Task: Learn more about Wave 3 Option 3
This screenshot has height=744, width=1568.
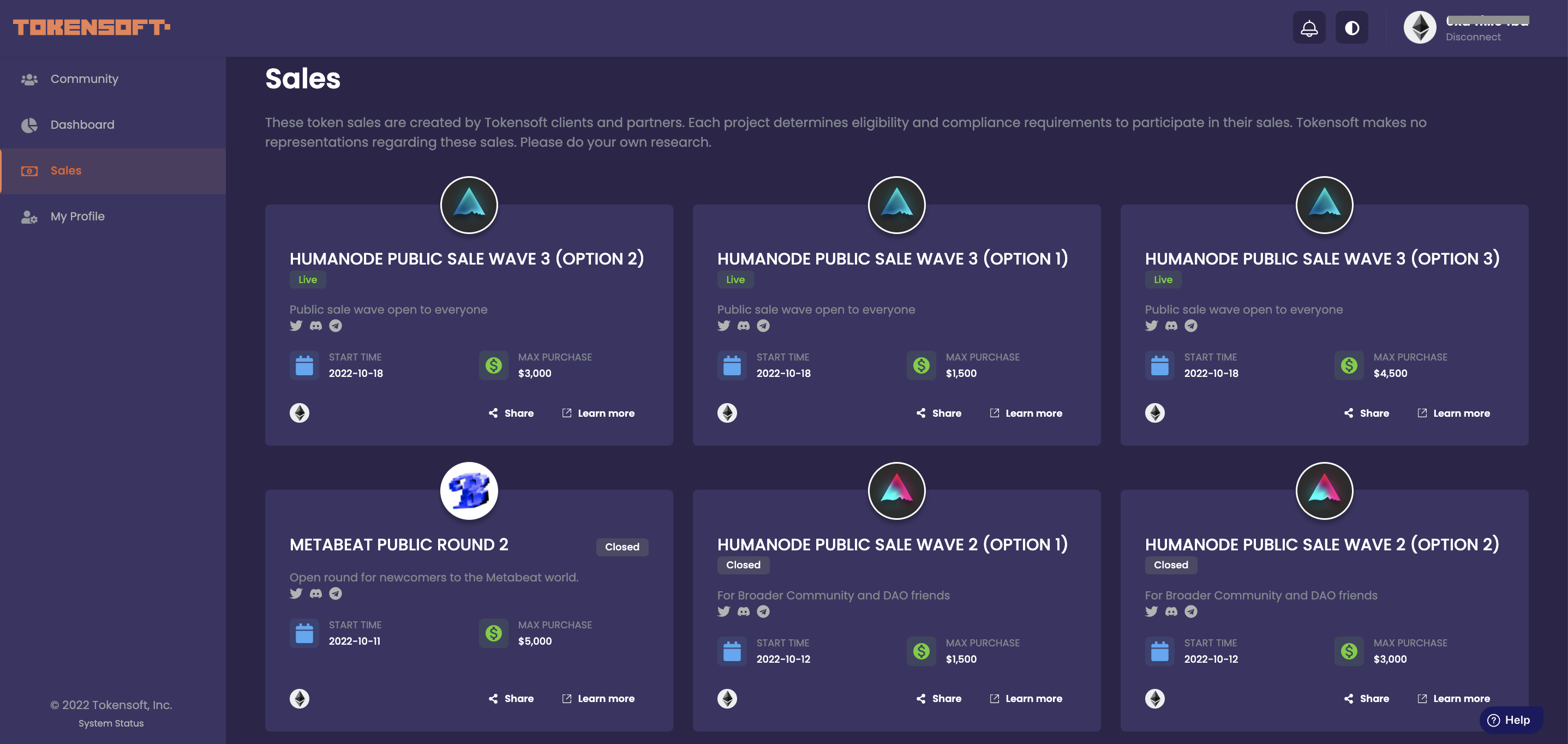Action: point(1454,413)
